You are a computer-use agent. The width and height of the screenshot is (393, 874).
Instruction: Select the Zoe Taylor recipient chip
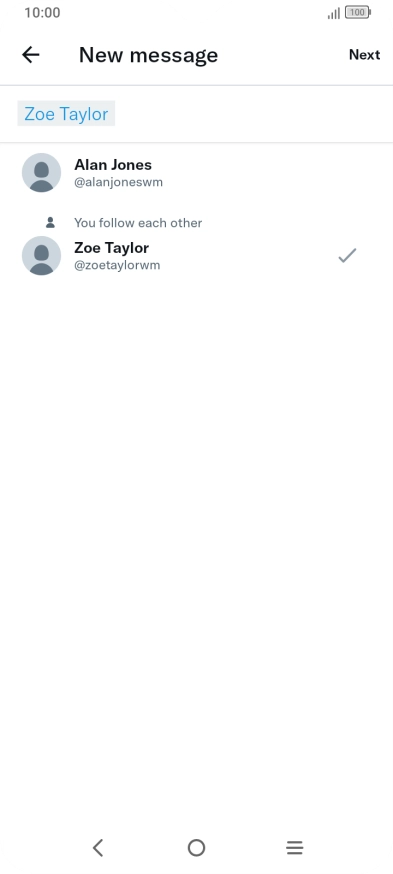click(x=66, y=114)
